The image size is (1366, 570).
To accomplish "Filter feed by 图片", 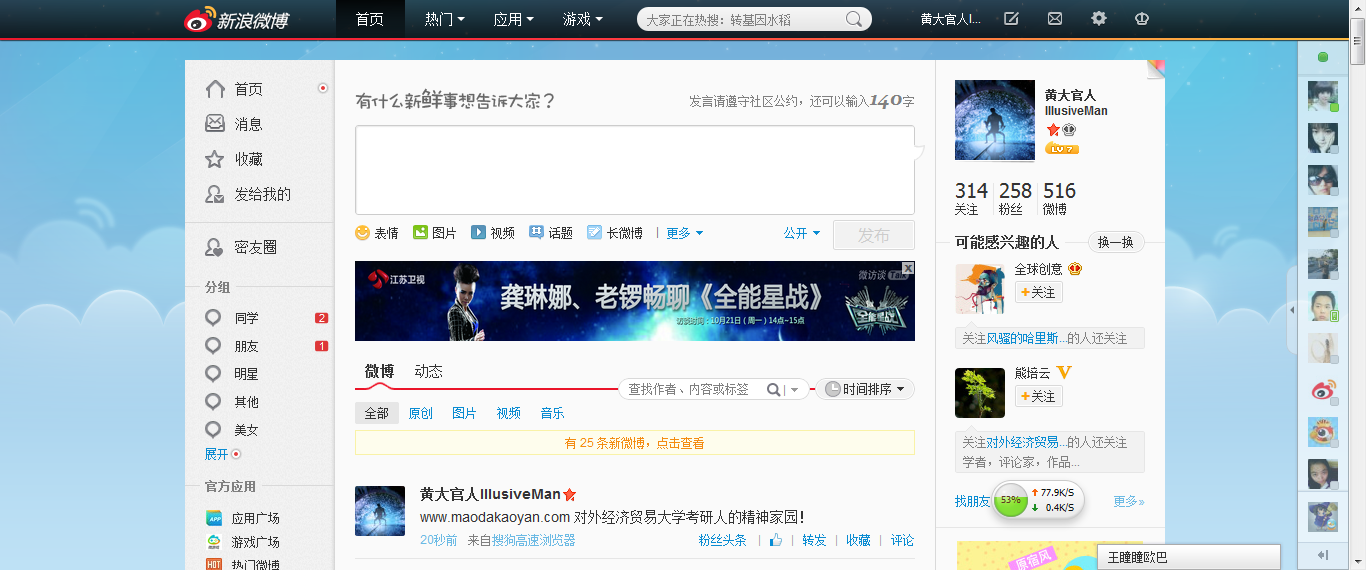I will [465, 413].
